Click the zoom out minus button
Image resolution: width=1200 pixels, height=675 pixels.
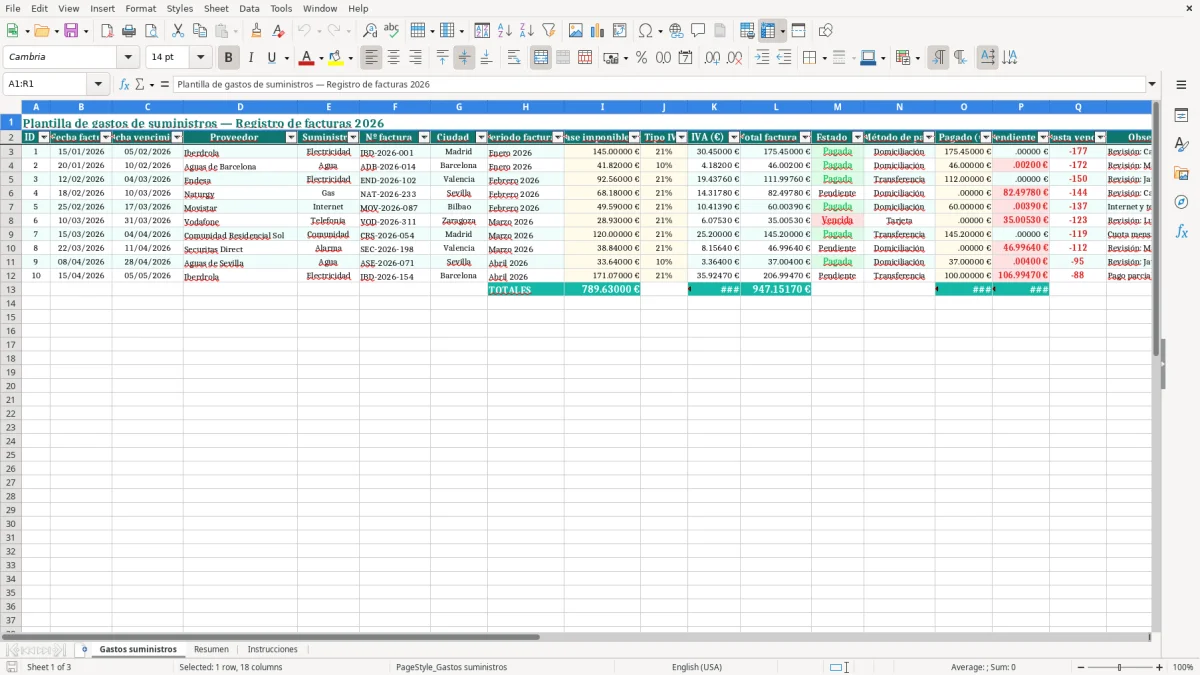click(1080, 667)
